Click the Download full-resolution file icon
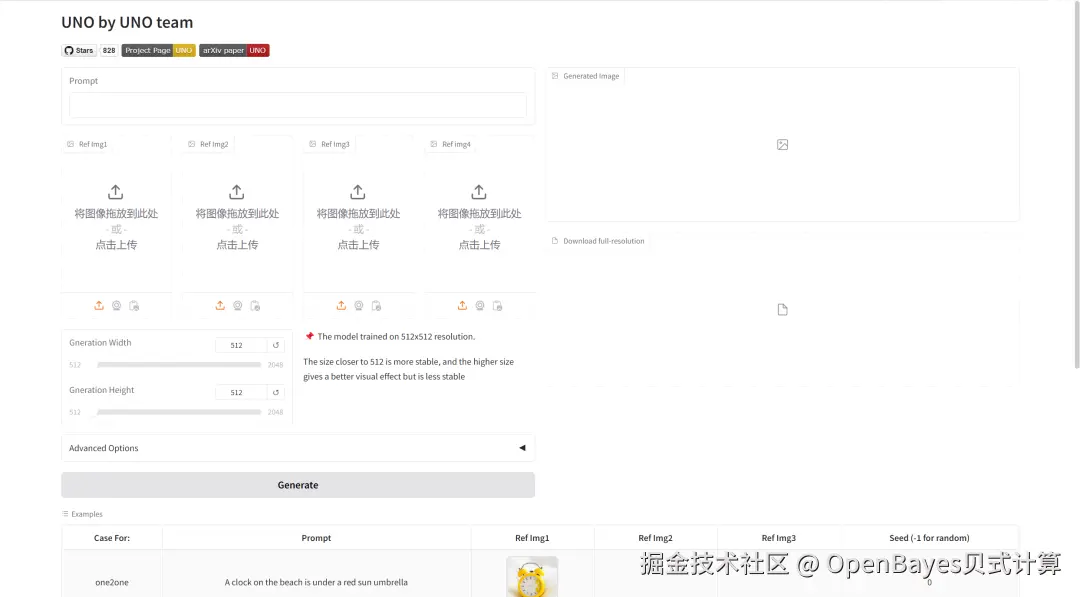Viewport: 1080px width, 597px height. [782, 310]
